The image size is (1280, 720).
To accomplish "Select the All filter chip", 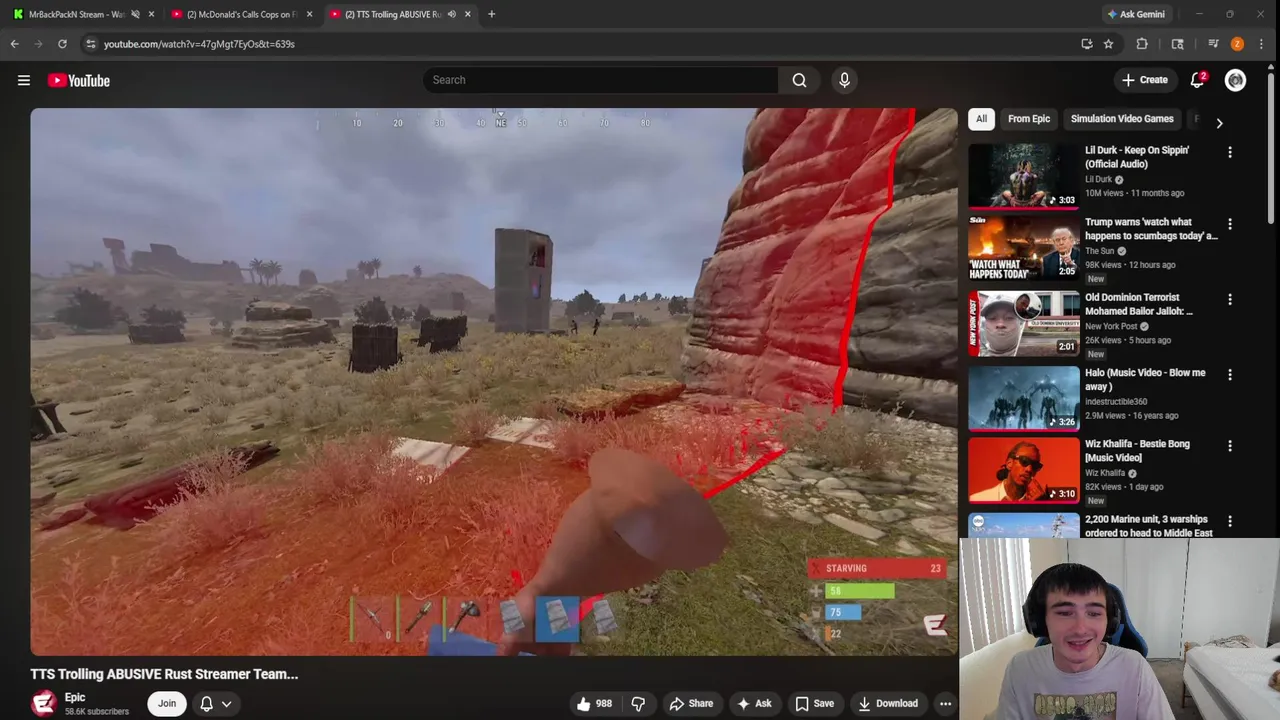I will click(x=981, y=119).
